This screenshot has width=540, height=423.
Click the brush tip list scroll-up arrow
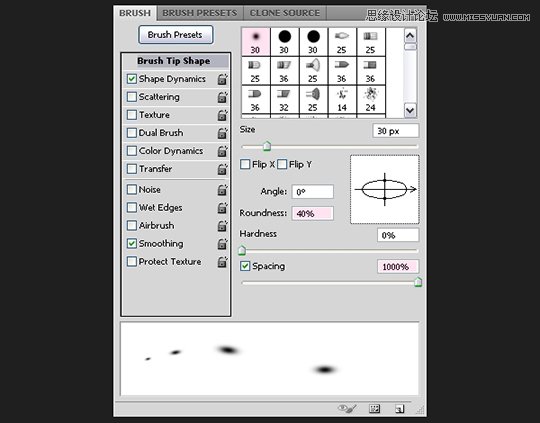tap(410, 35)
